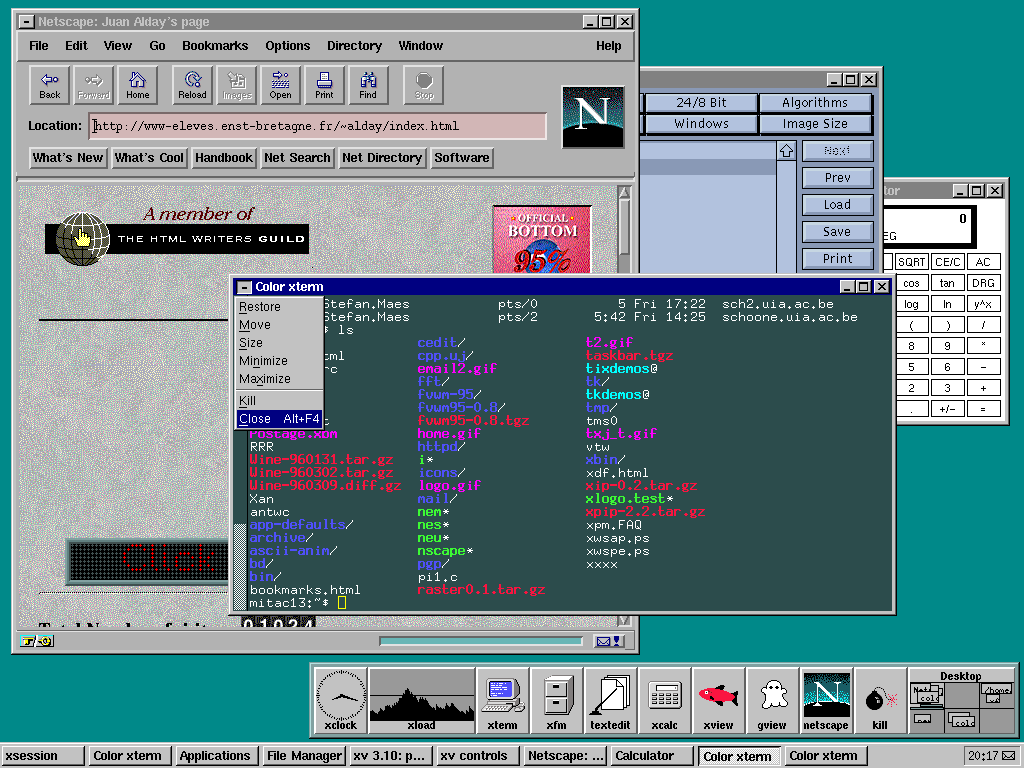1024x768 pixels.
Task: Click the kill bomb icon
Action: (880, 699)
